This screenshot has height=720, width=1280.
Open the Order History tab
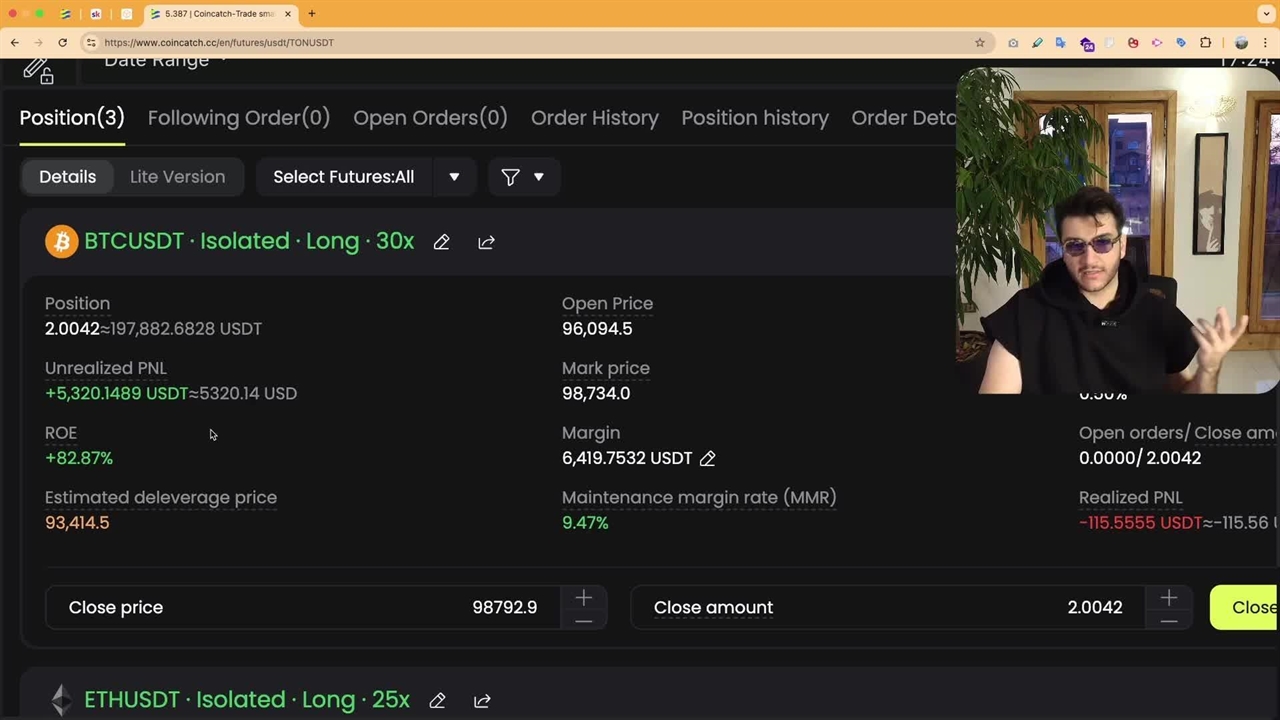(594, 118)
